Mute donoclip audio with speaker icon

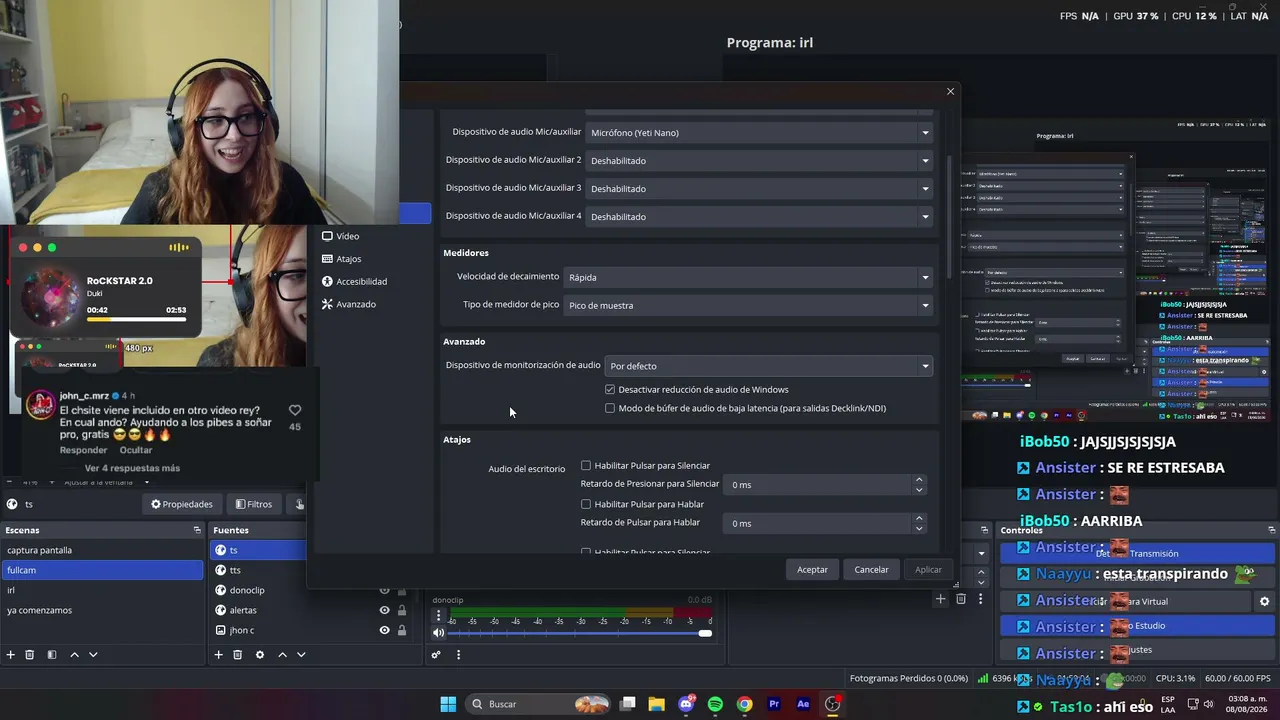coord(438,632)
